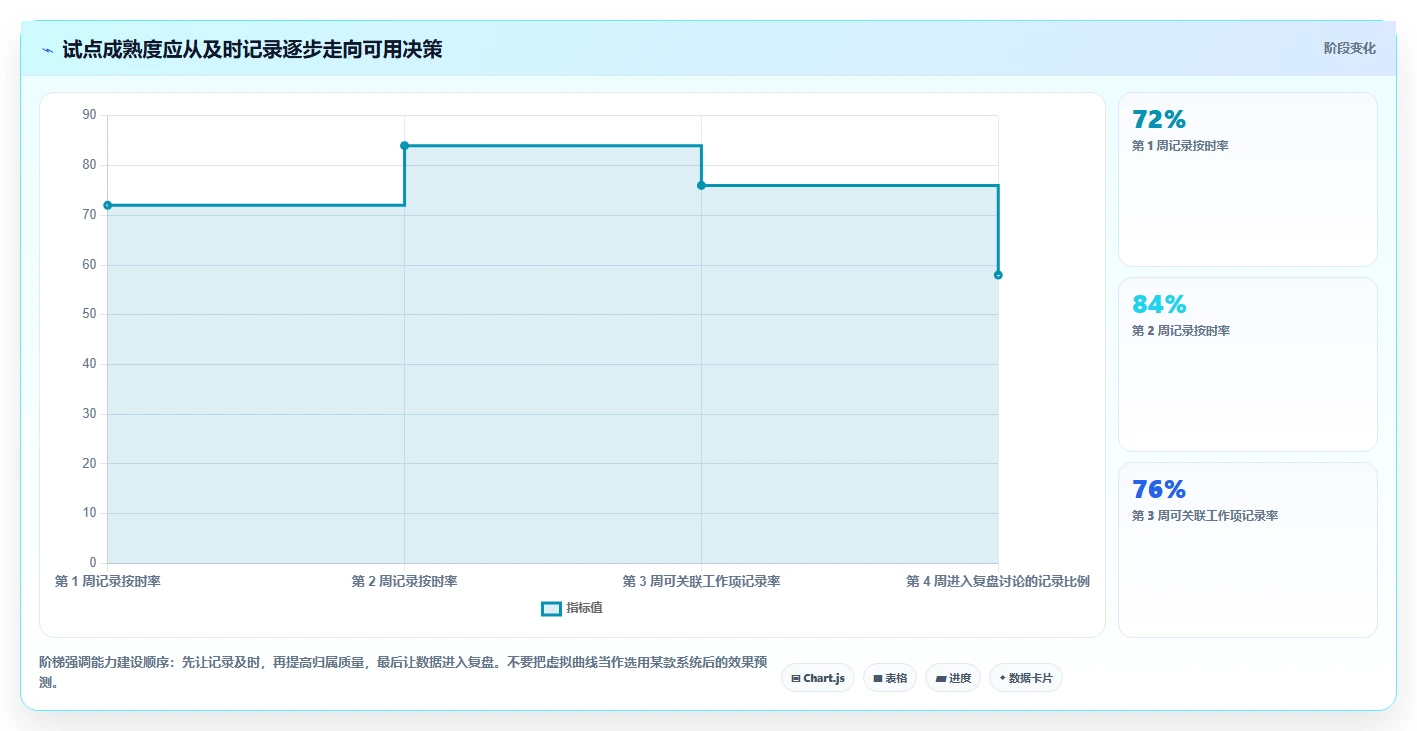This screenshot has height=731, width=1417.
Task: Toggle the 指标值 legend swatch
Action: click(551, 608)
